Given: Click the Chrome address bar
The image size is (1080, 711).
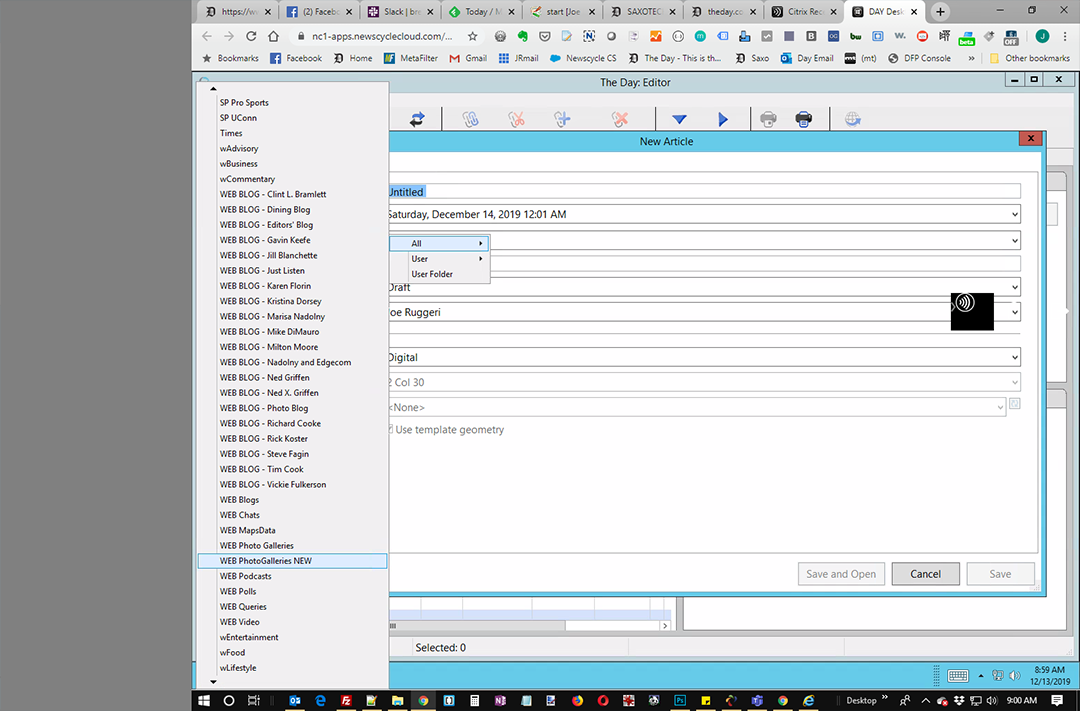Looking at the screenshot, I should click(382, 36).
